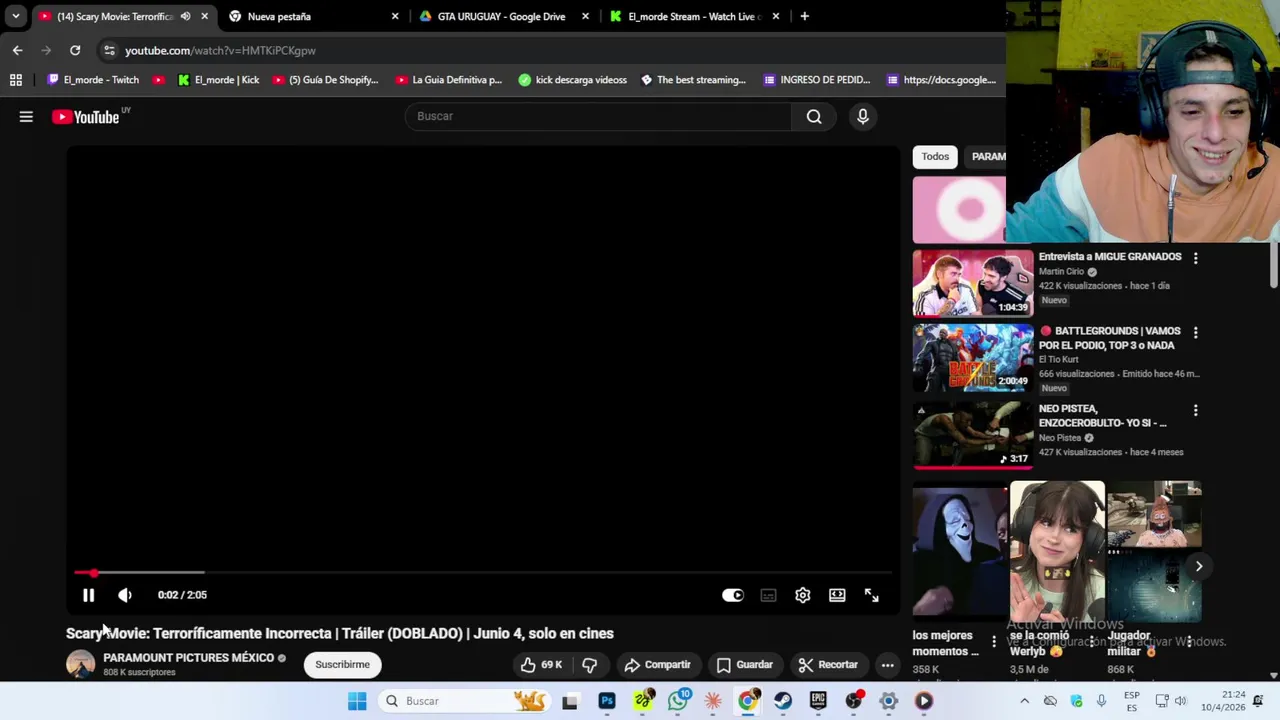Viewport: 1280px width, 720px height.
Task: Open the 'se la comió Werlyb' short
Action: (x=1057, y=551)
